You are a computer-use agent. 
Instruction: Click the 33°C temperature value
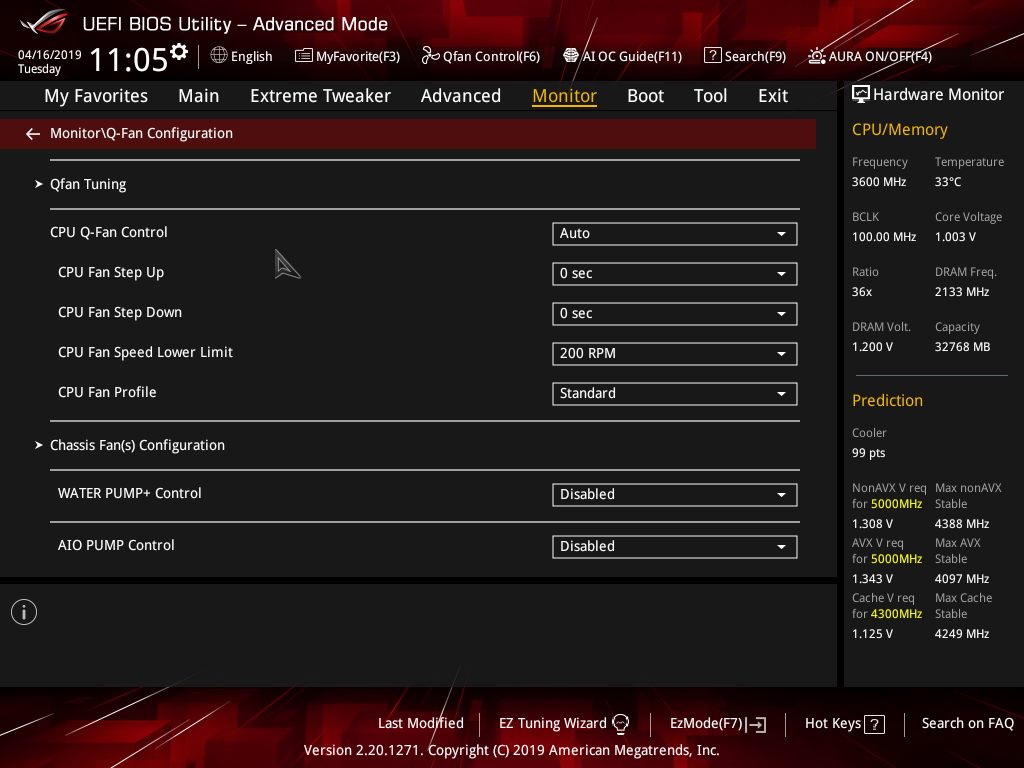click(948, 182)
